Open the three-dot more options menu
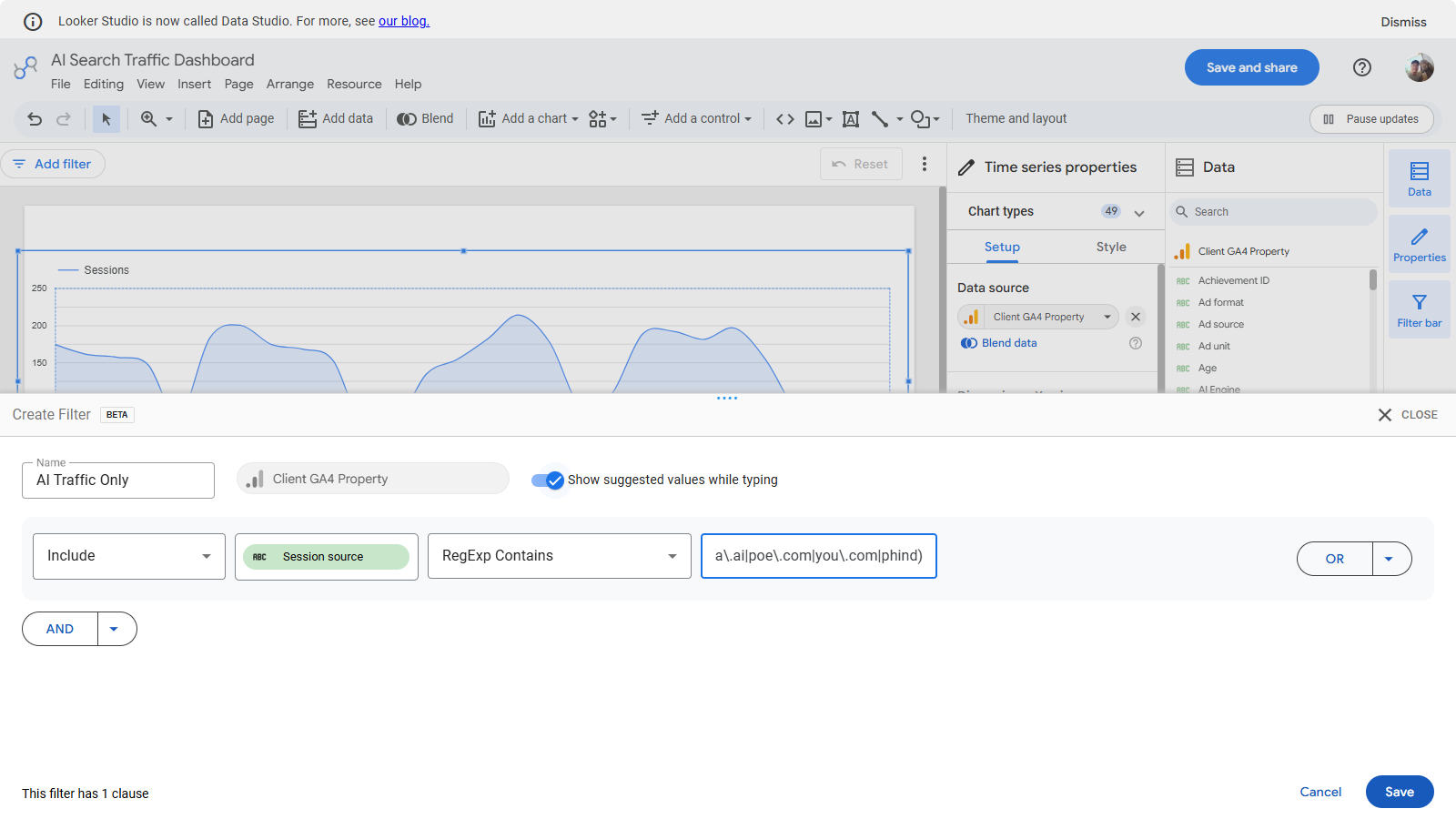The image size is (1456, 819). 925,164
